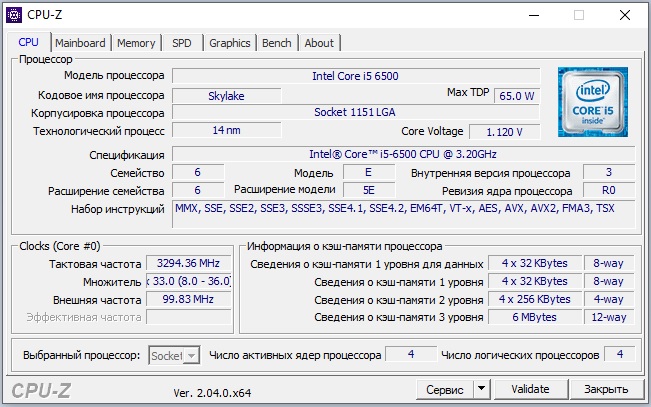This screenshot has width=651, height=407.
Task: Click the Сервис button
Action: [x=445, y=389]
